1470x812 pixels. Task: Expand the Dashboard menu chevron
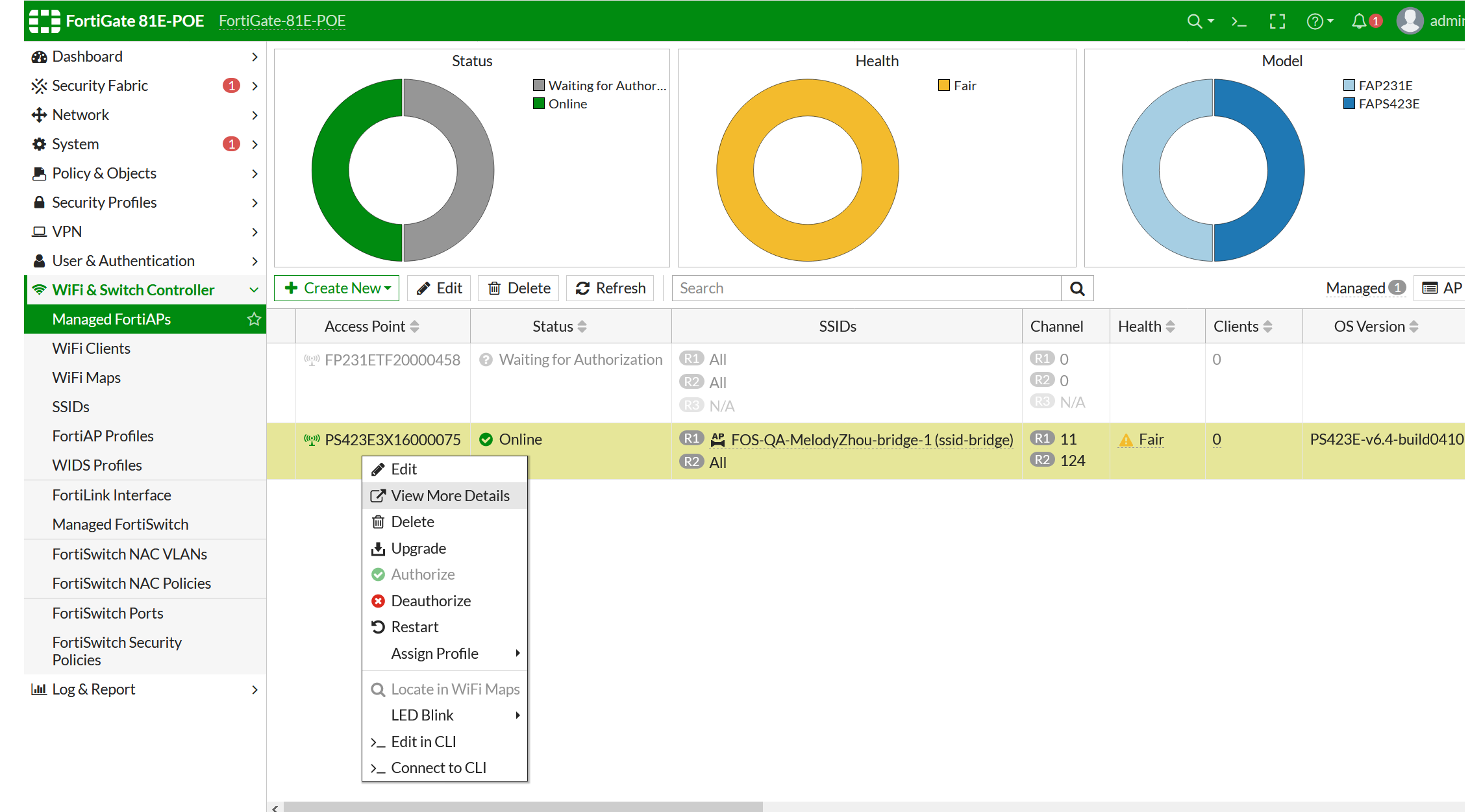(x=255, y=57)
